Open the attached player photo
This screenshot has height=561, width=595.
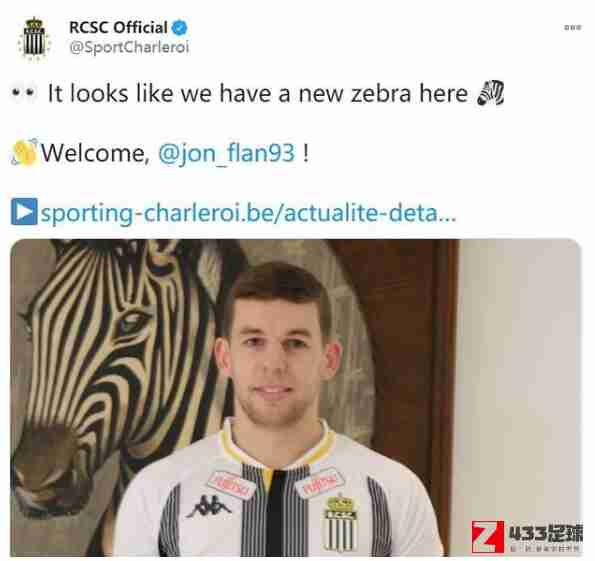[296, 397]
